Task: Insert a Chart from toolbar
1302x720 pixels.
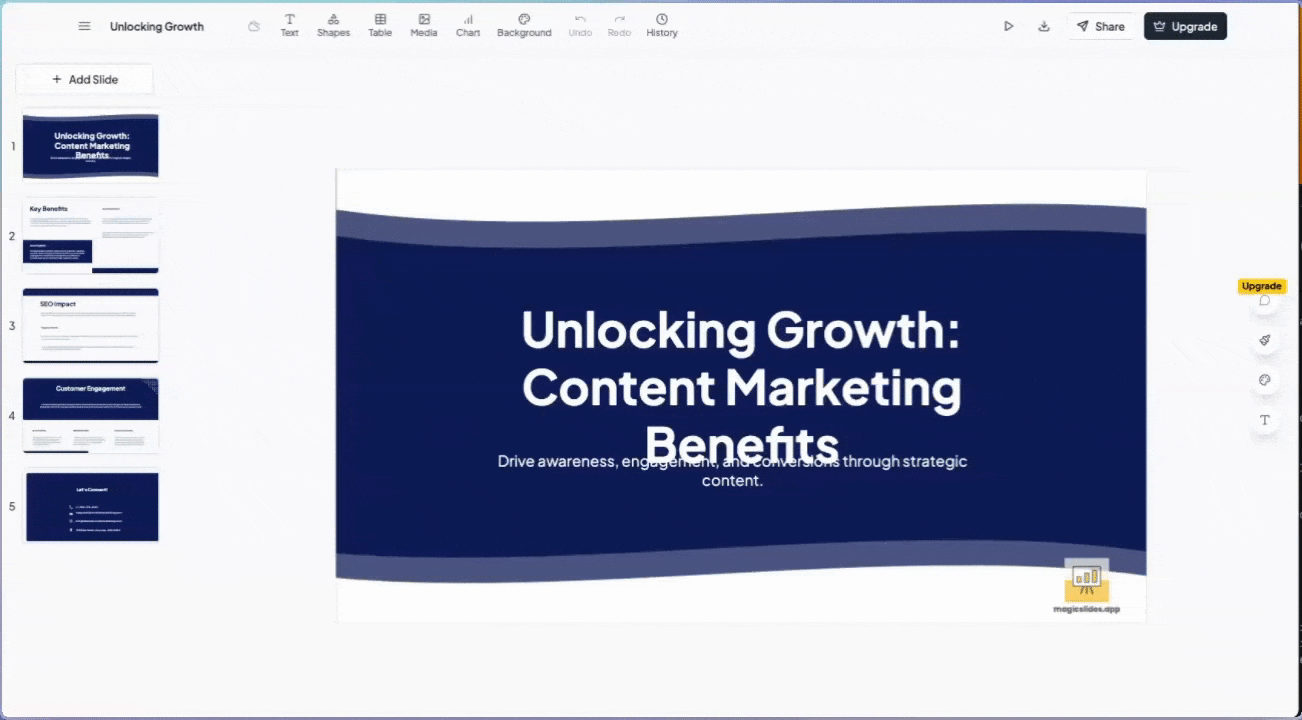Action: click(468, 25)
